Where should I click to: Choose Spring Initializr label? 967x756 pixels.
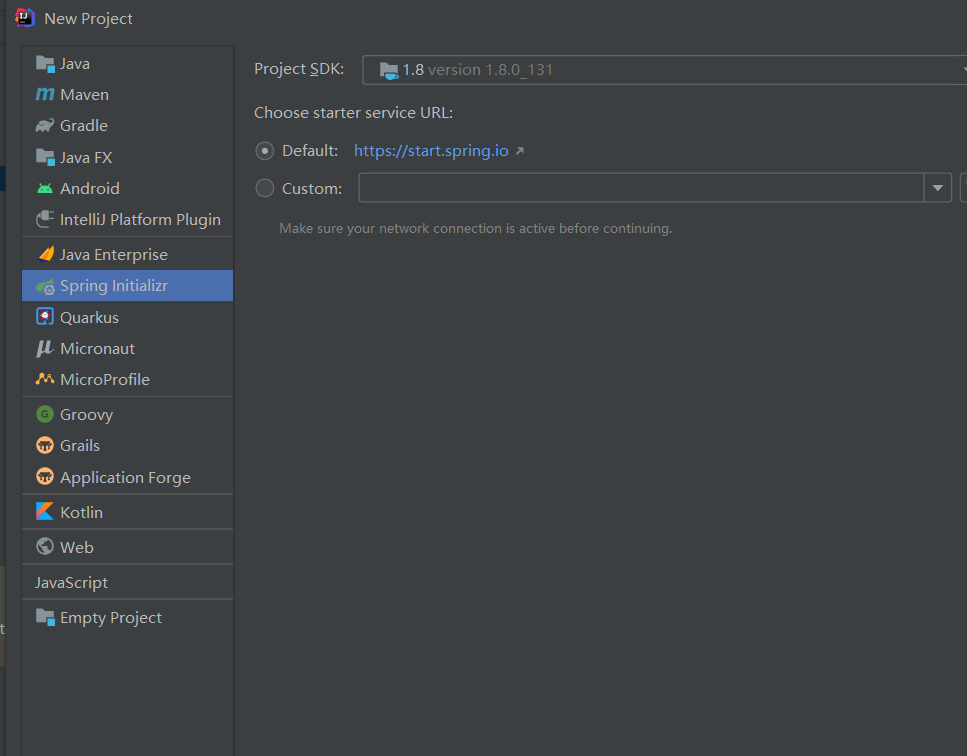tap(113, 286)
